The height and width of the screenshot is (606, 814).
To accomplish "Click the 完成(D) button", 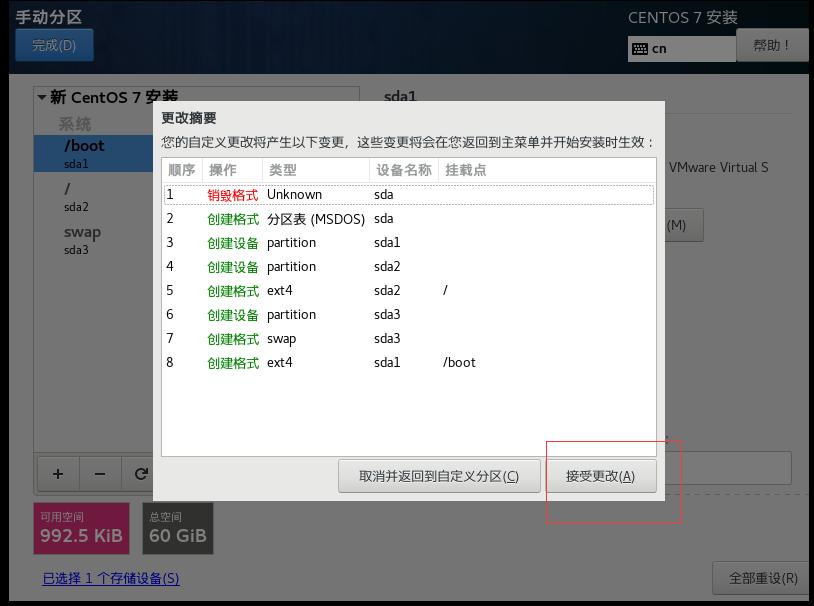I will tap(54, 45).
